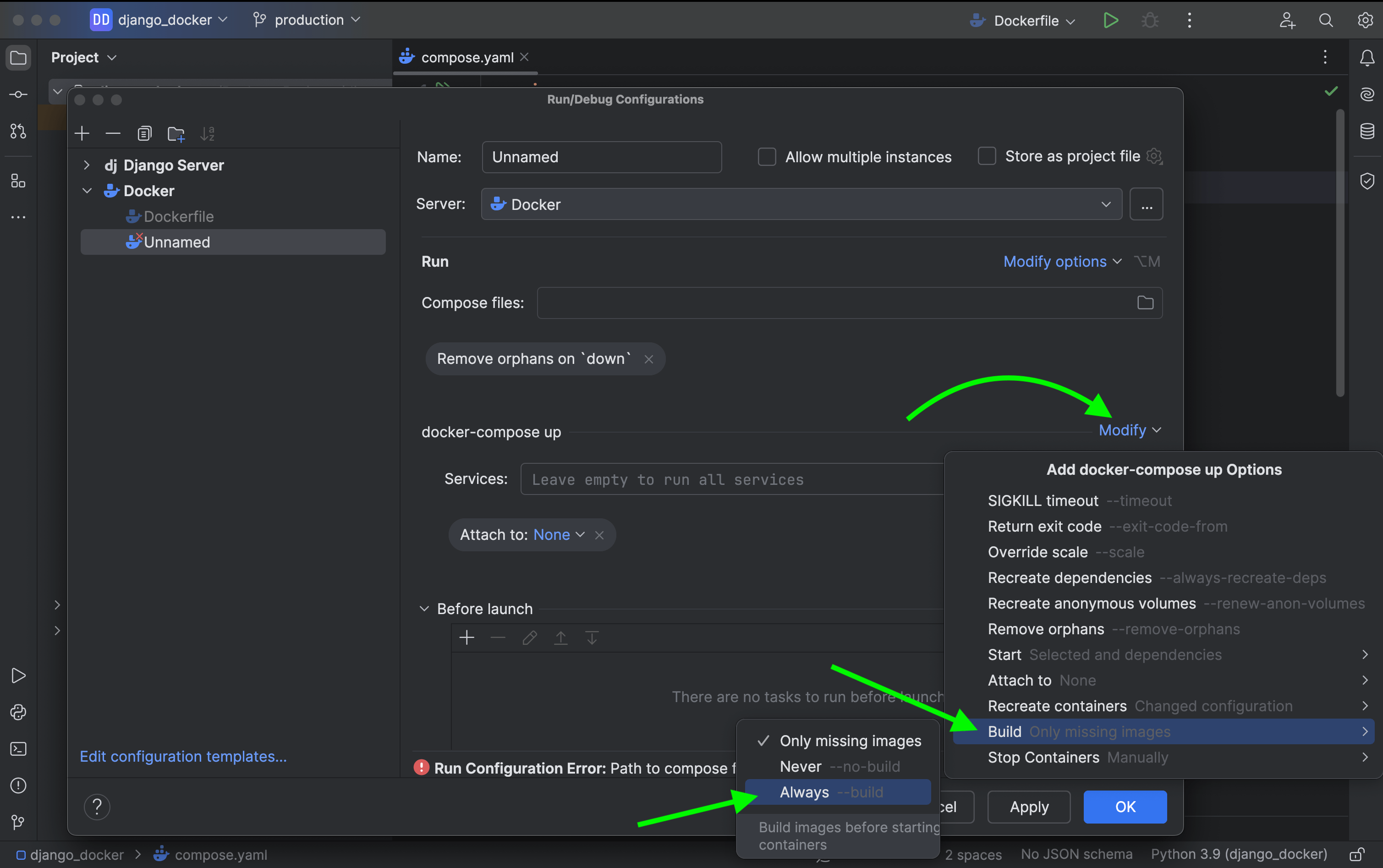
Task: Open the Terminal tool window
Action: 18,748
